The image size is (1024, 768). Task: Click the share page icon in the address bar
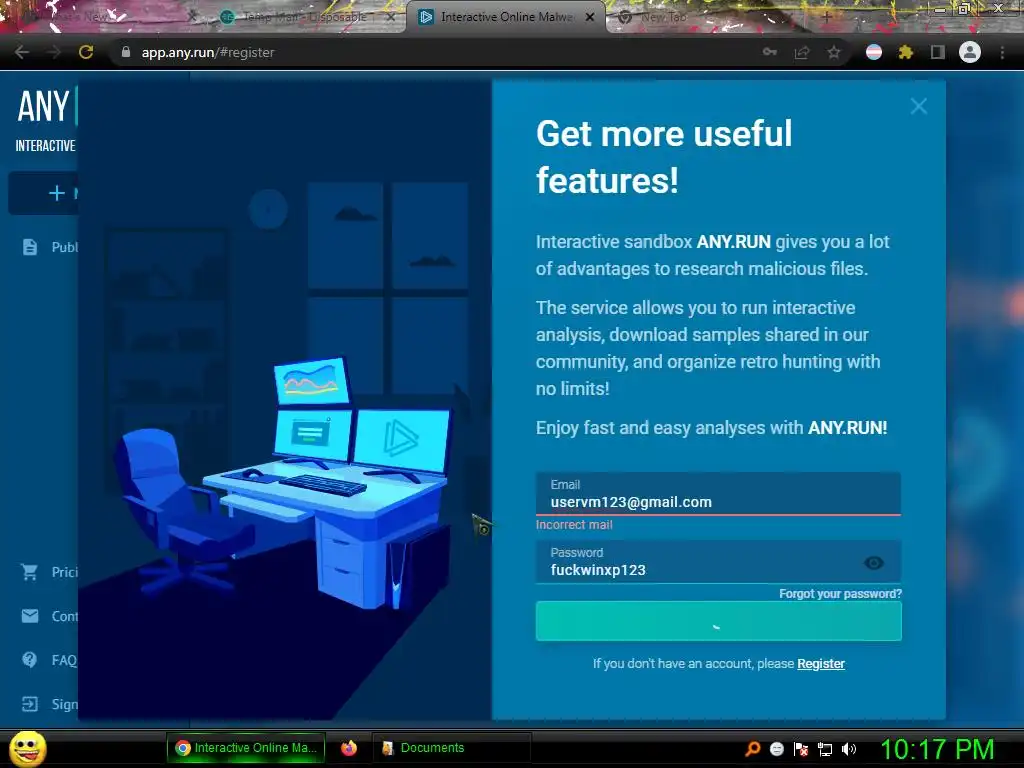802,52
